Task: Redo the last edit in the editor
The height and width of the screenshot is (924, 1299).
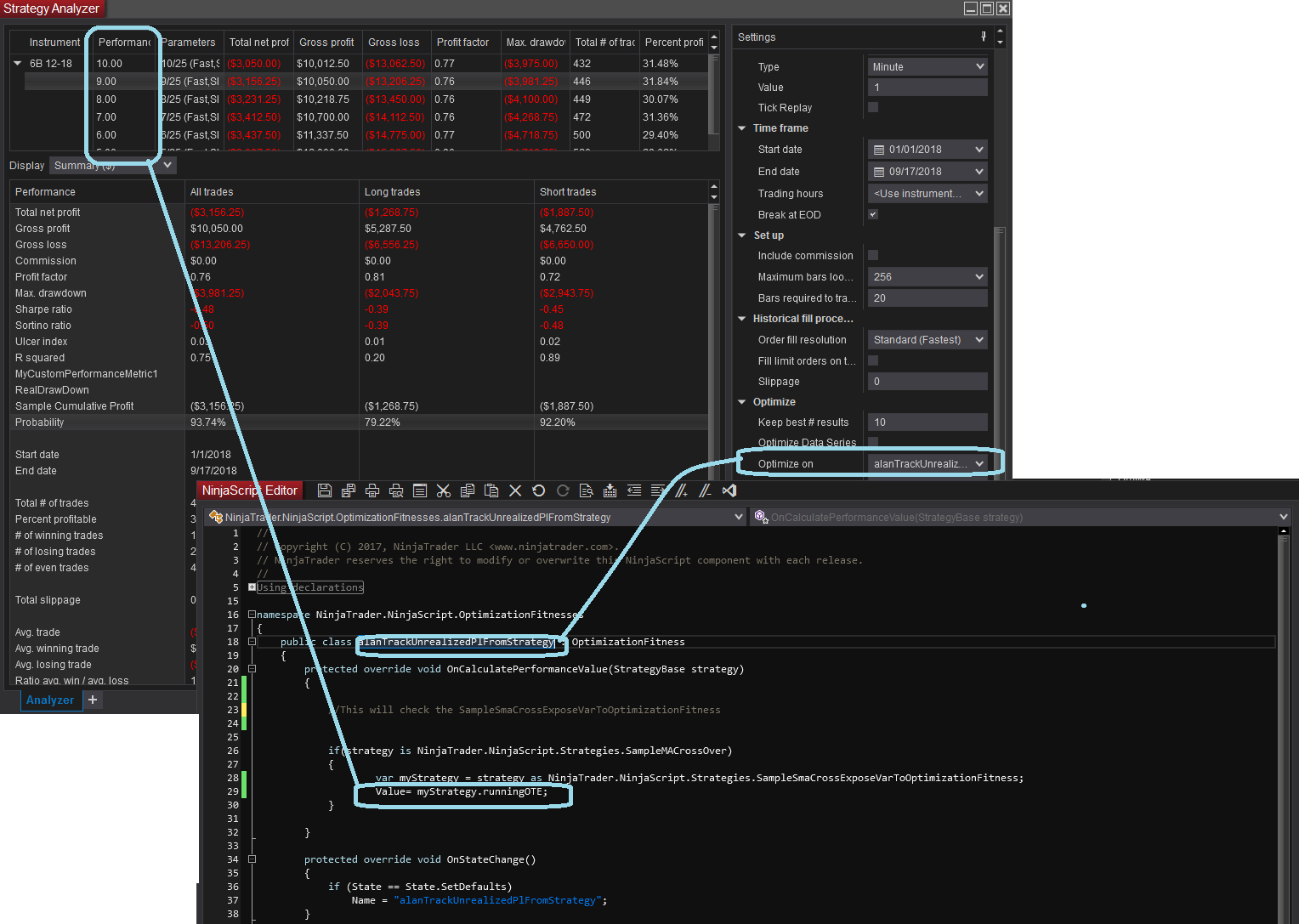Action: point(563,490)
